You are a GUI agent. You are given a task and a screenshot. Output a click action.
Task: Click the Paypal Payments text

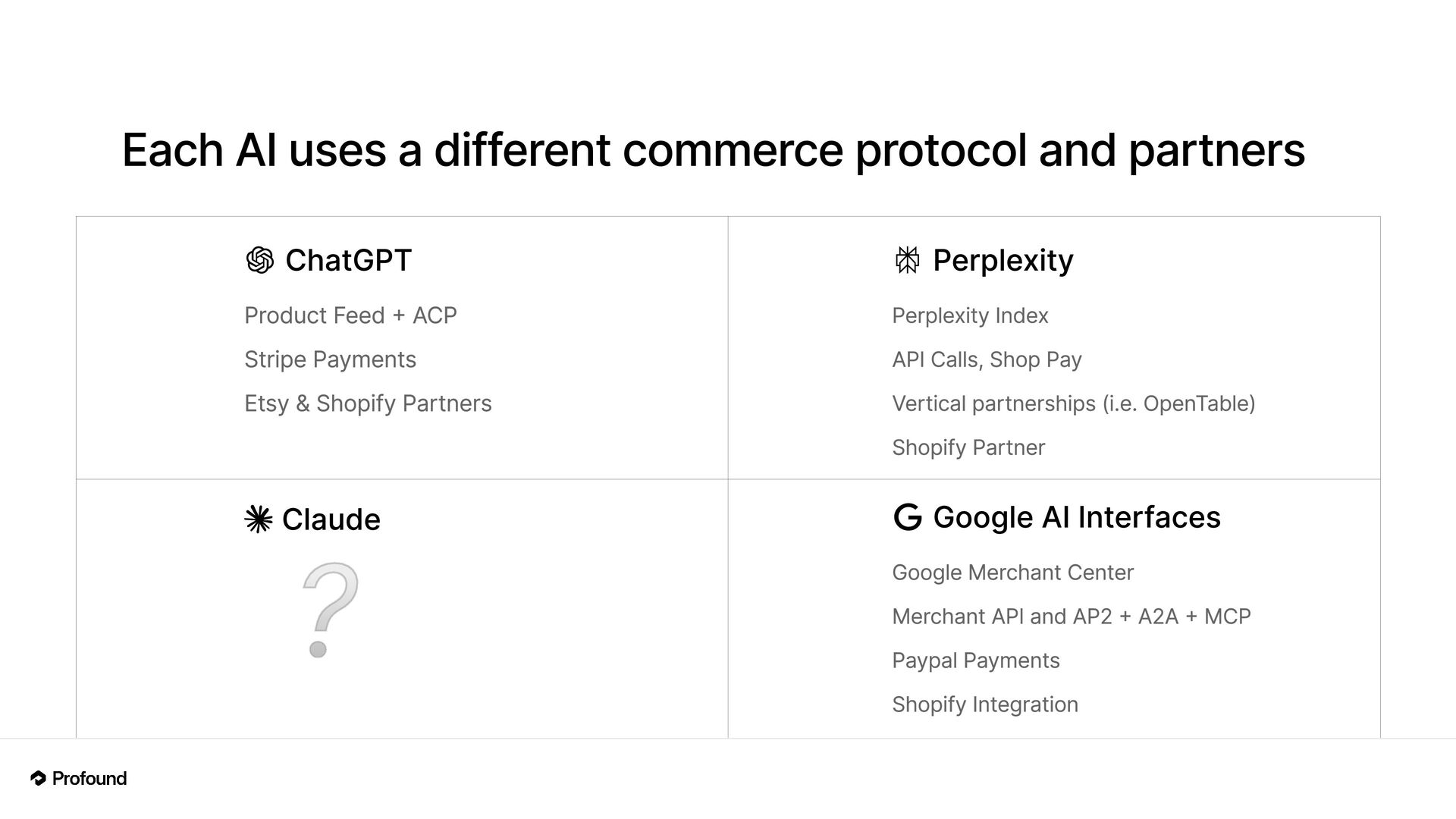tap(975, 661)
